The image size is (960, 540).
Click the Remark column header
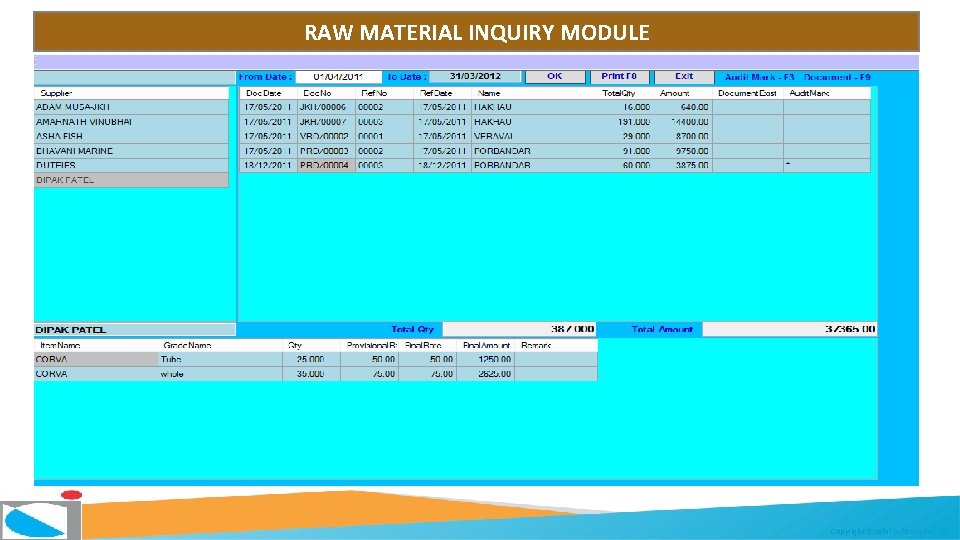point(556,345)
